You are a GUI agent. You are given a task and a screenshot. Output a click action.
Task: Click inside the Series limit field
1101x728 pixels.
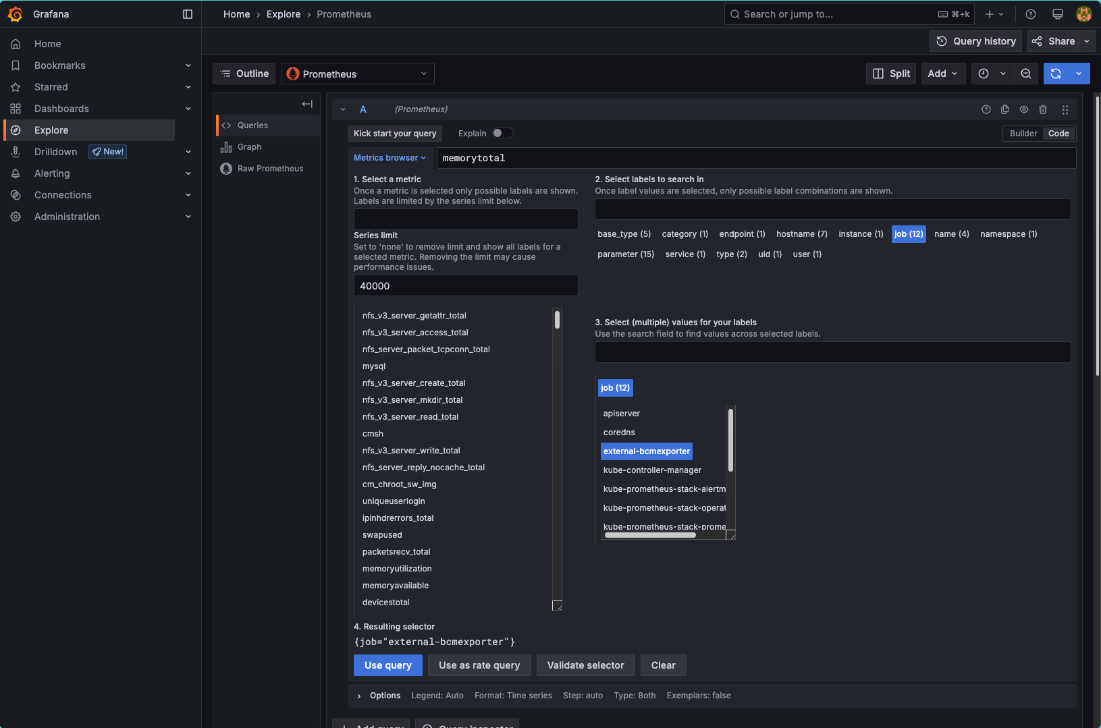click(x=465, y=285)
